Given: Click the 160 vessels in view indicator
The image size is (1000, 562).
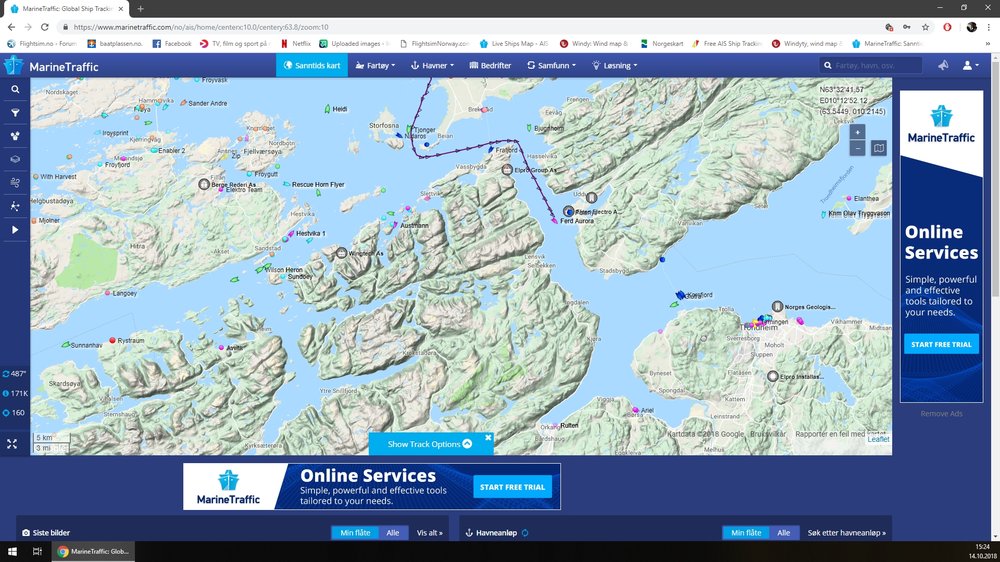Looking at the screenshot, I should [x=14, y=413].
